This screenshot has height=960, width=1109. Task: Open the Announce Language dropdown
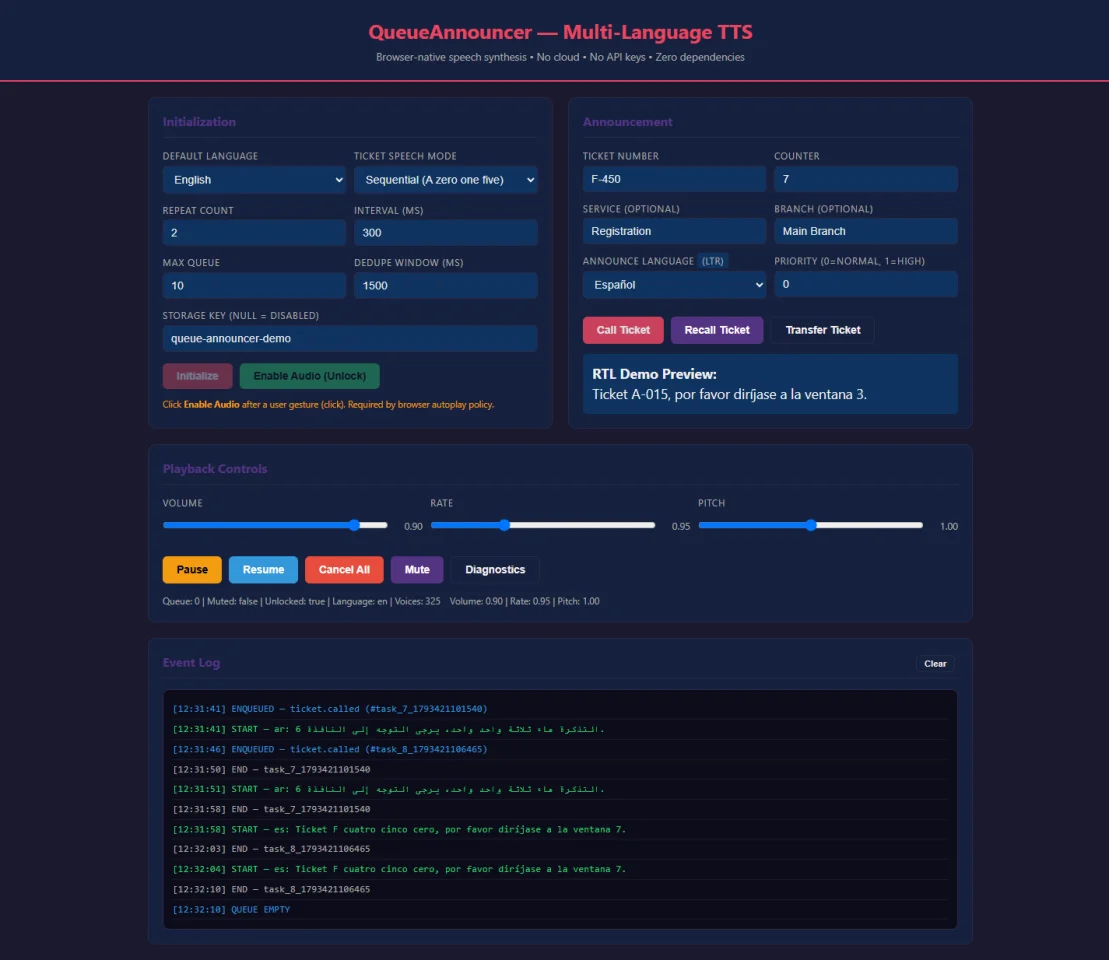[674, 284]
